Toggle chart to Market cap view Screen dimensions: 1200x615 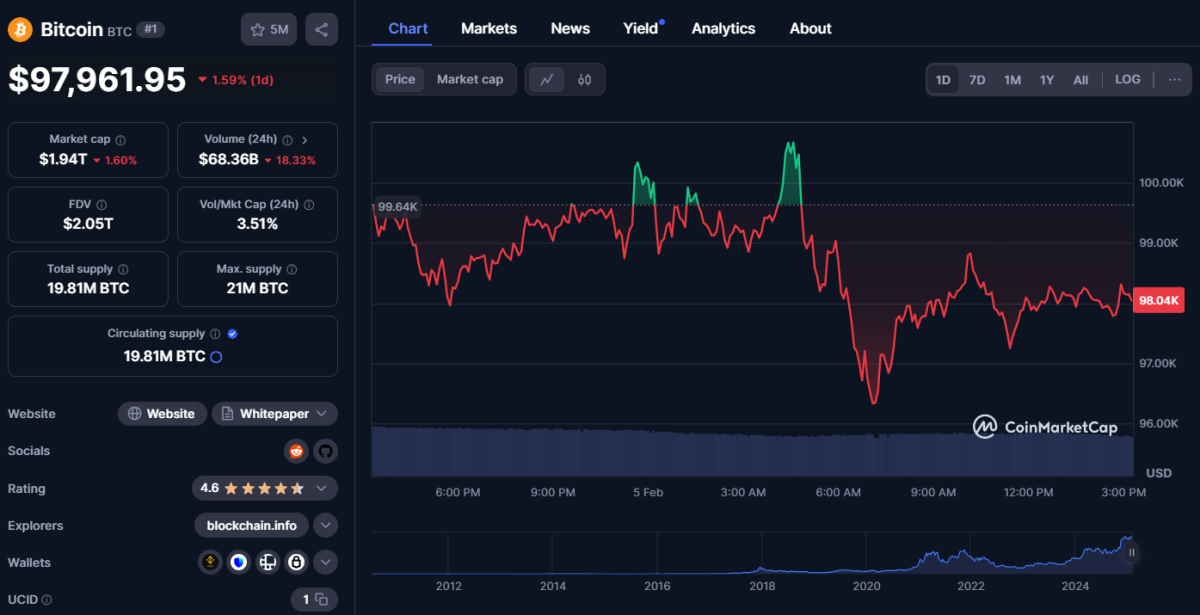pos(470,80)
